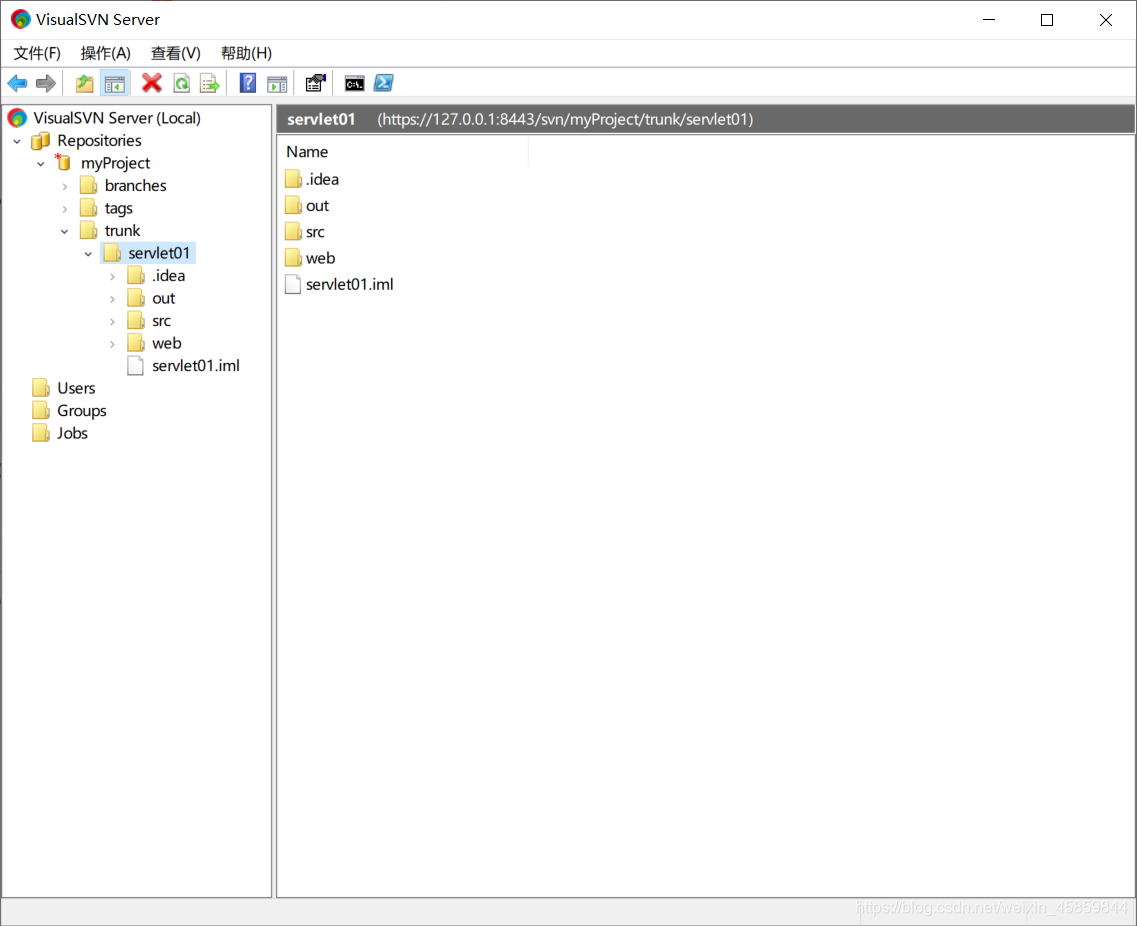Open Help with the question mark icon
Screen dimensions: 1137x926
pyautogui.click(x=248, y=83)
